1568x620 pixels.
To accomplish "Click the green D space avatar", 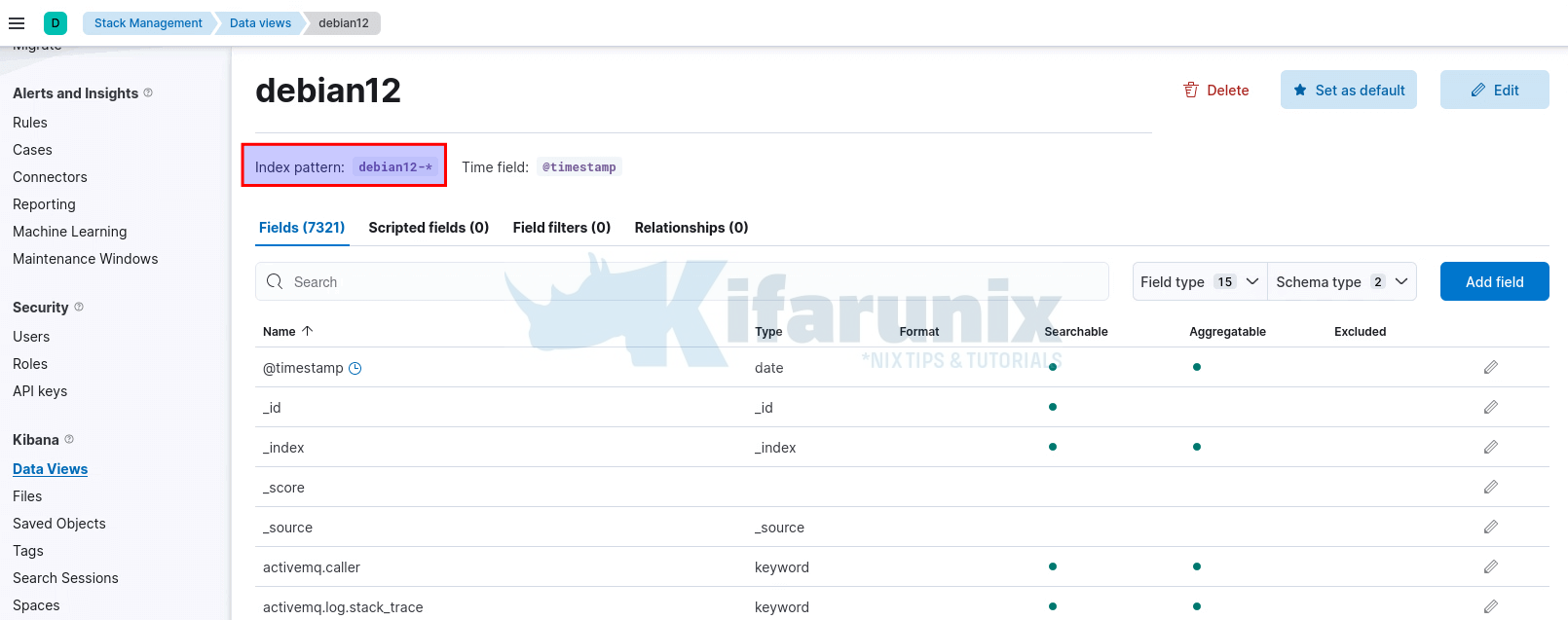I will (56, 23).
